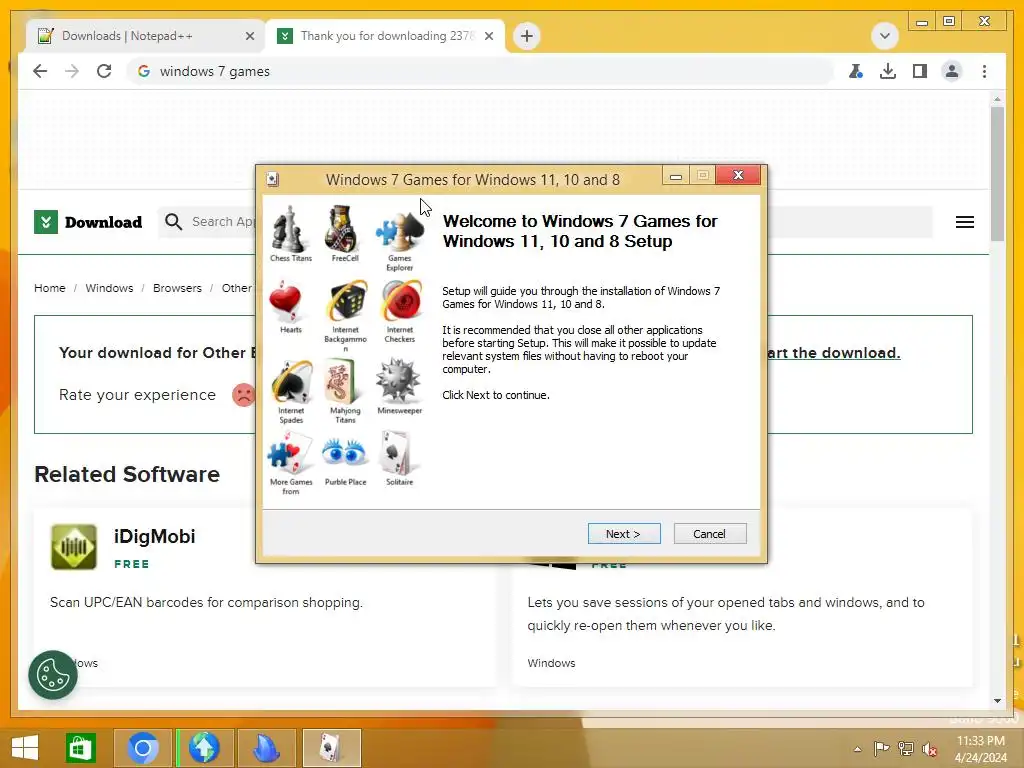Click the Internet Checkers icon
The width and height of the screenshot is (1024, 768).
click(401, 302)
